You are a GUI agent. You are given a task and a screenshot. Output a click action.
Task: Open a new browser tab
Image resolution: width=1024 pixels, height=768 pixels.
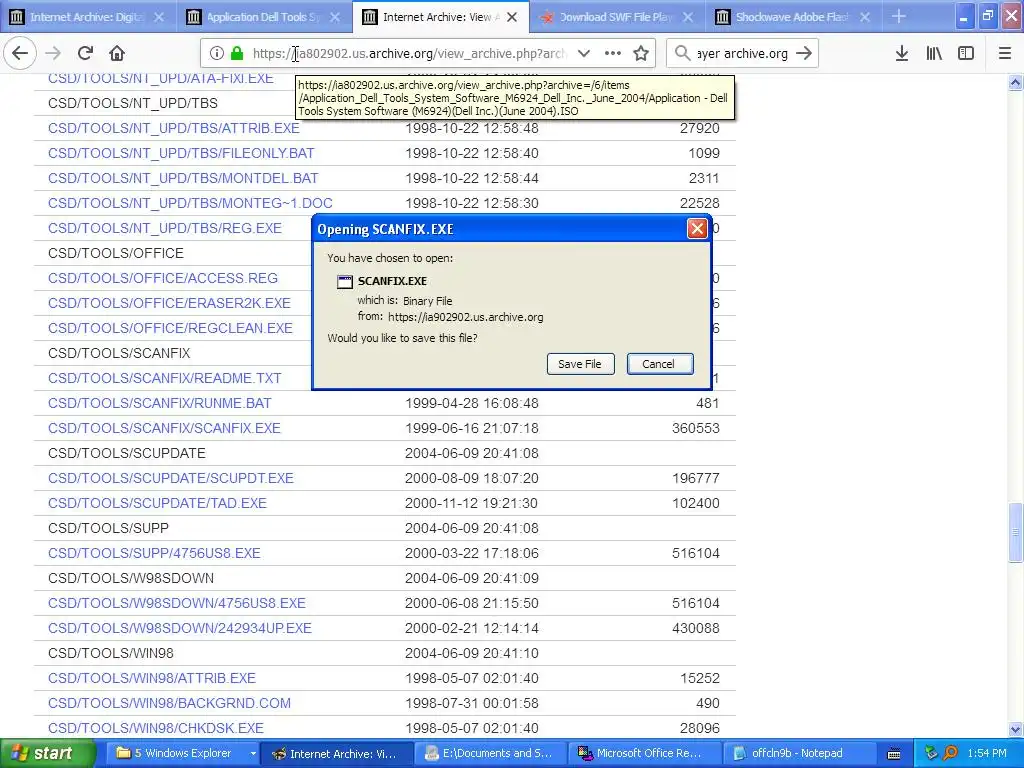point(899,17)
